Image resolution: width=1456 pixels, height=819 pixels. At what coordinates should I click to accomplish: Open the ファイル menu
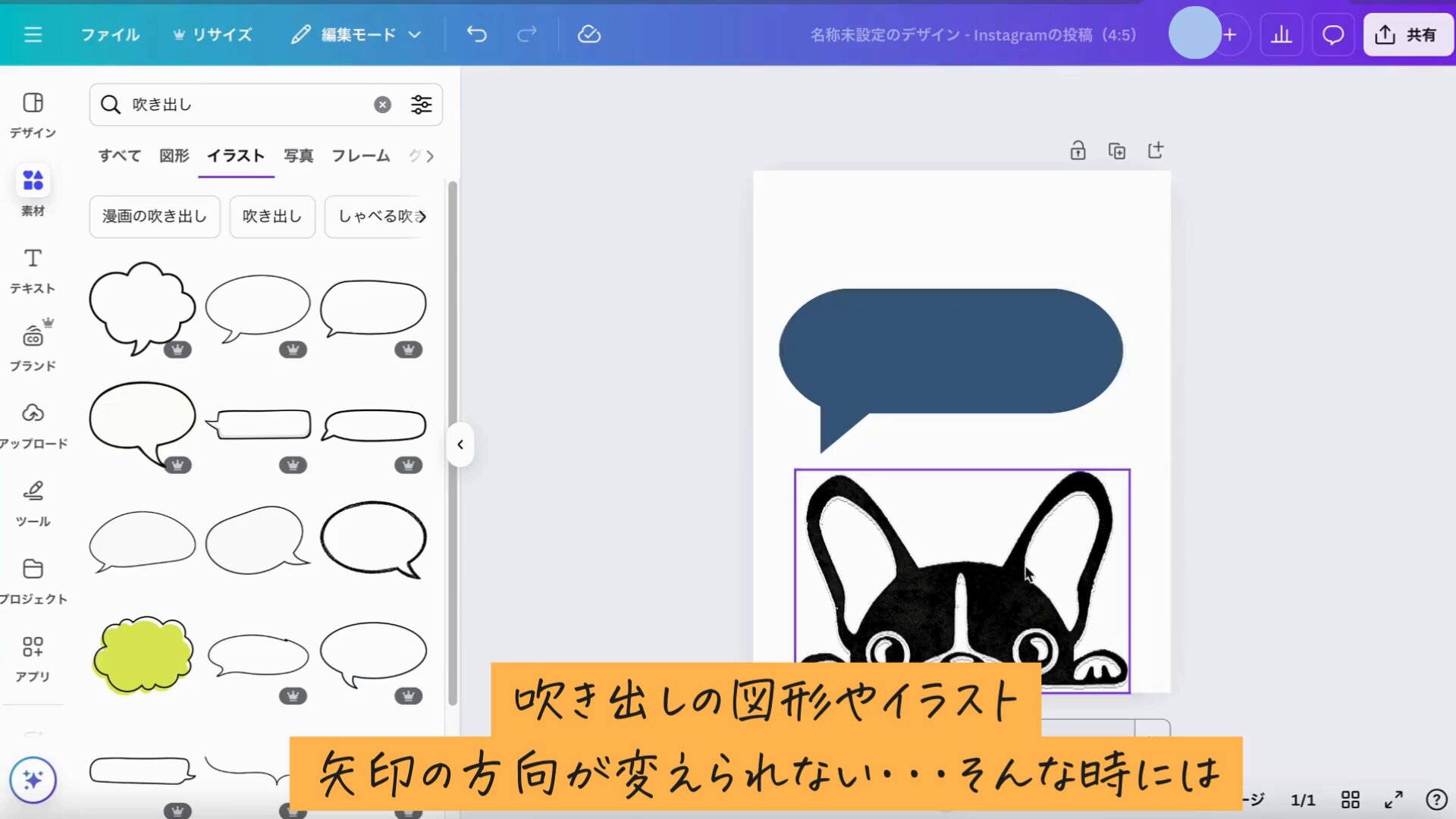tap(109, 34)
